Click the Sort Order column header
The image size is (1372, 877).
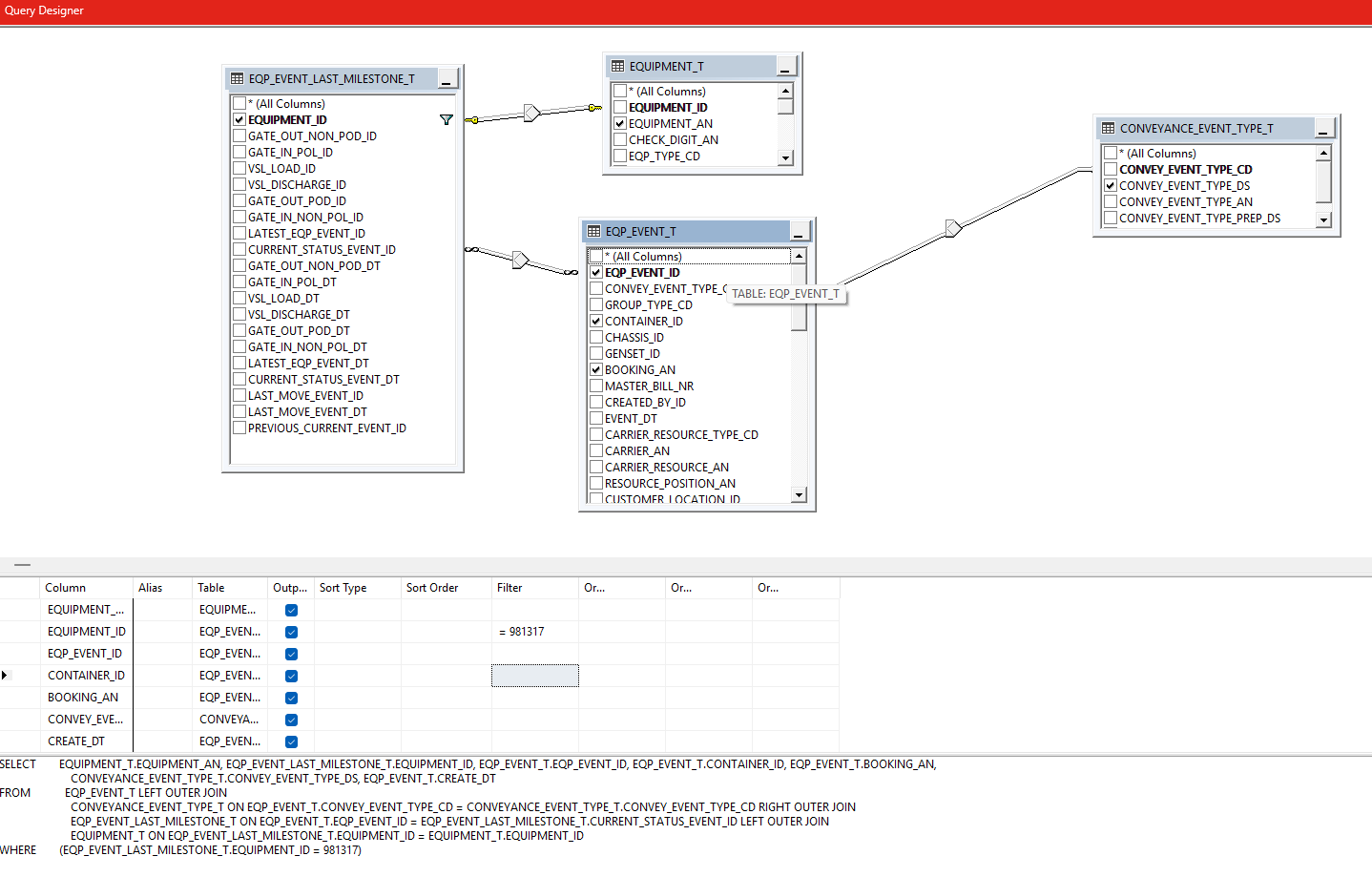point(446,588)
